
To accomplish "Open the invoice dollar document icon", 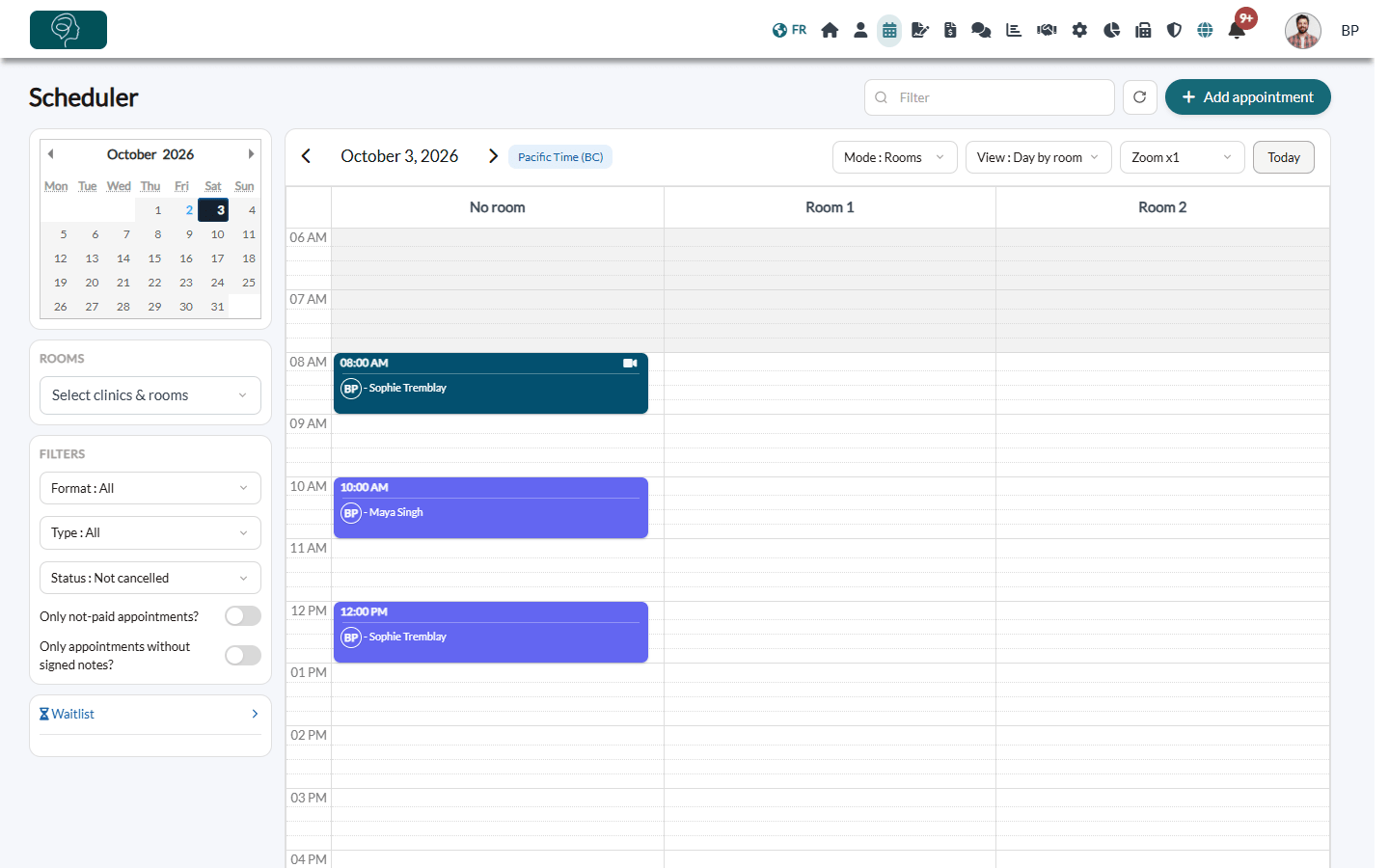I will (x=950, y=30).
